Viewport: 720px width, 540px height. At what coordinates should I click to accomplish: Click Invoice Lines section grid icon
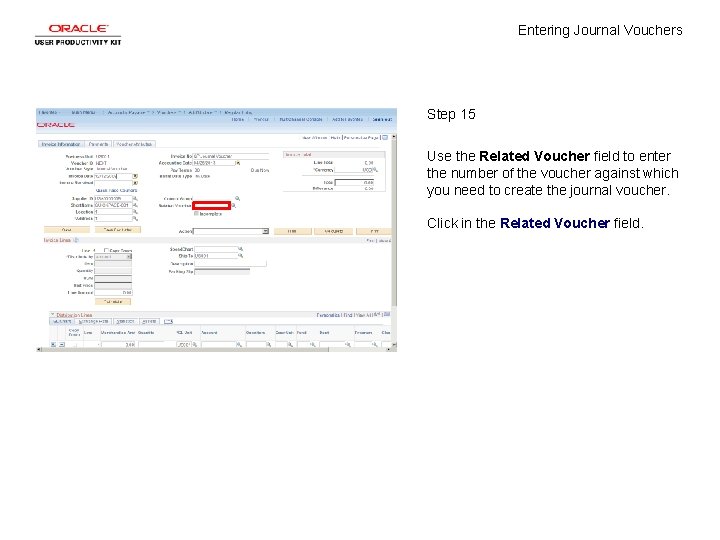76,240
